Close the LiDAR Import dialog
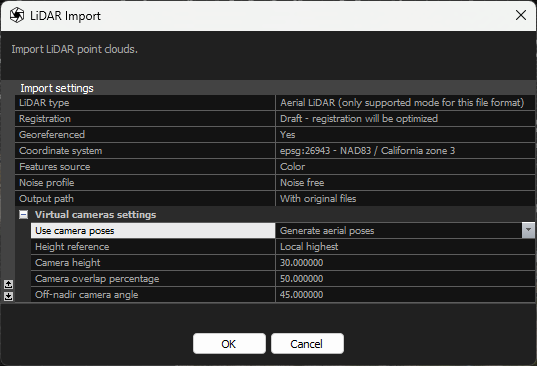The height and width of the screenshot is (366, 537). pos(521,15)
